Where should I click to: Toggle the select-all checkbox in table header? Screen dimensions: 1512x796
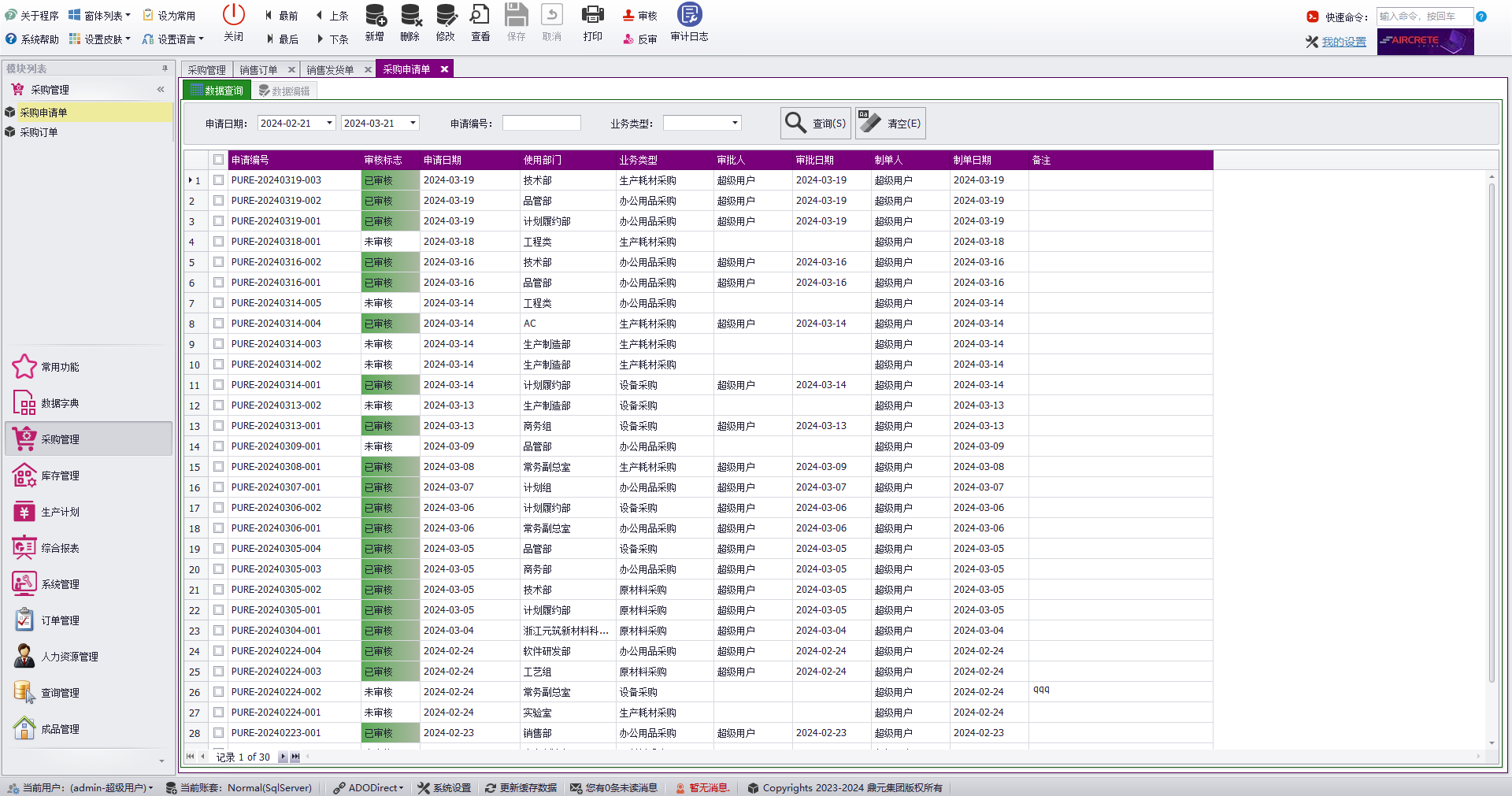pos(218,160)
